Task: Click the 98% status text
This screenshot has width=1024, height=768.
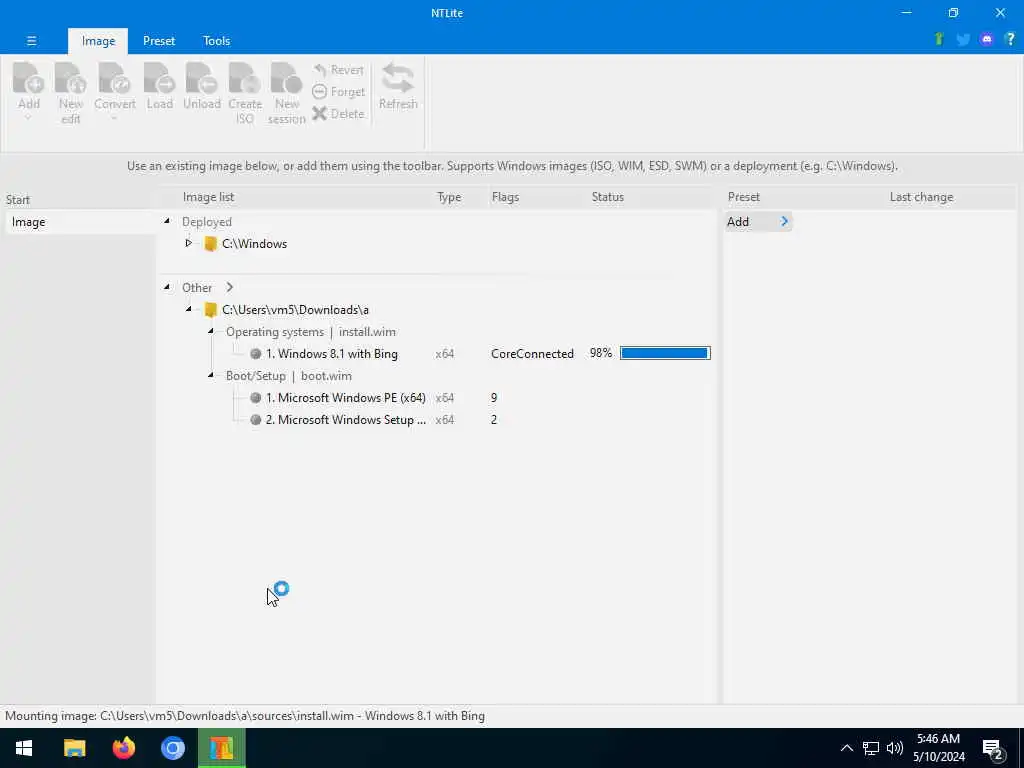Action: tap(601, 353)
